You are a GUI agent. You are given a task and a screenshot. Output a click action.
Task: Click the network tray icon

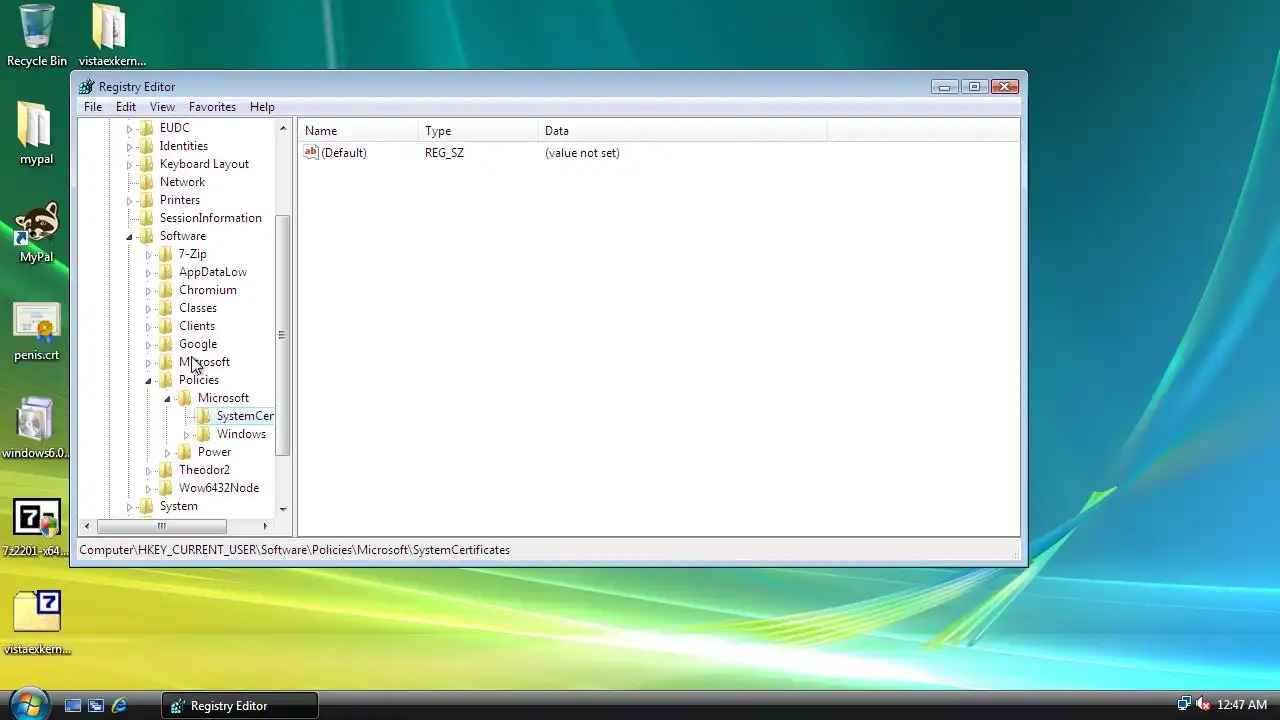1184,704
